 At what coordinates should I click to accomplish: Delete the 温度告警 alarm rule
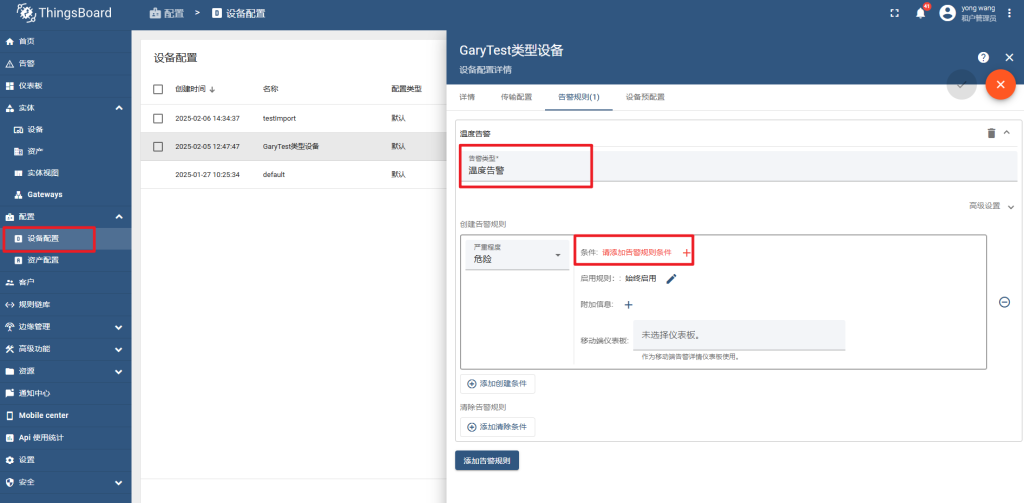(991, 133)
